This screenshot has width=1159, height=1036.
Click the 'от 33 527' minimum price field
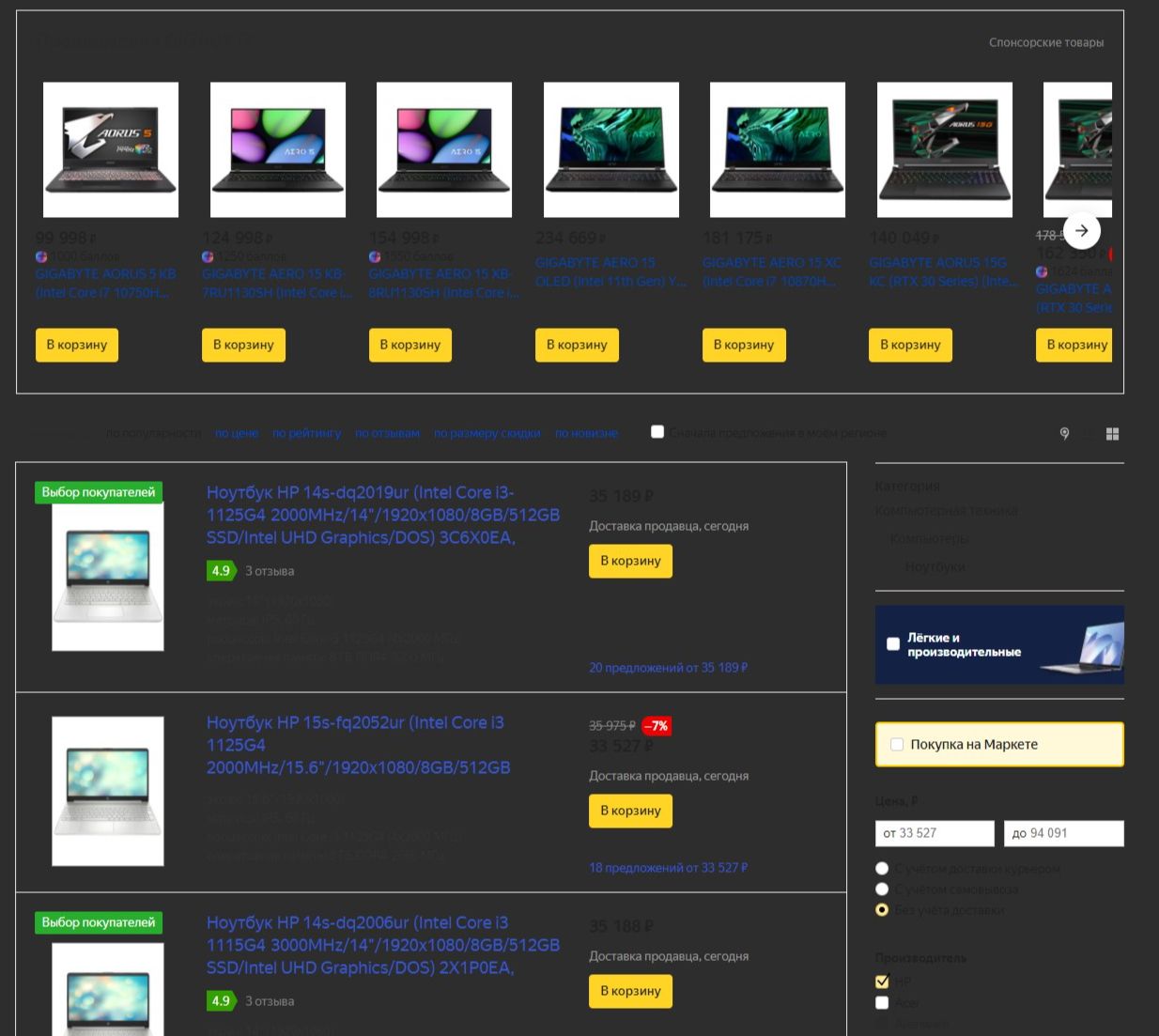935,833
